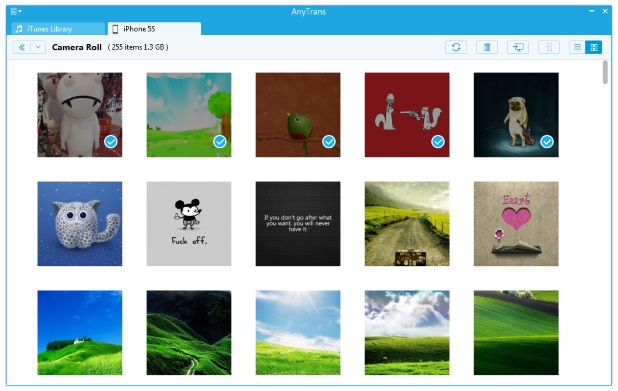Screen dimensions: 618x391
Task: Click the Camera Roll heading
Action: tap(77, 47)
